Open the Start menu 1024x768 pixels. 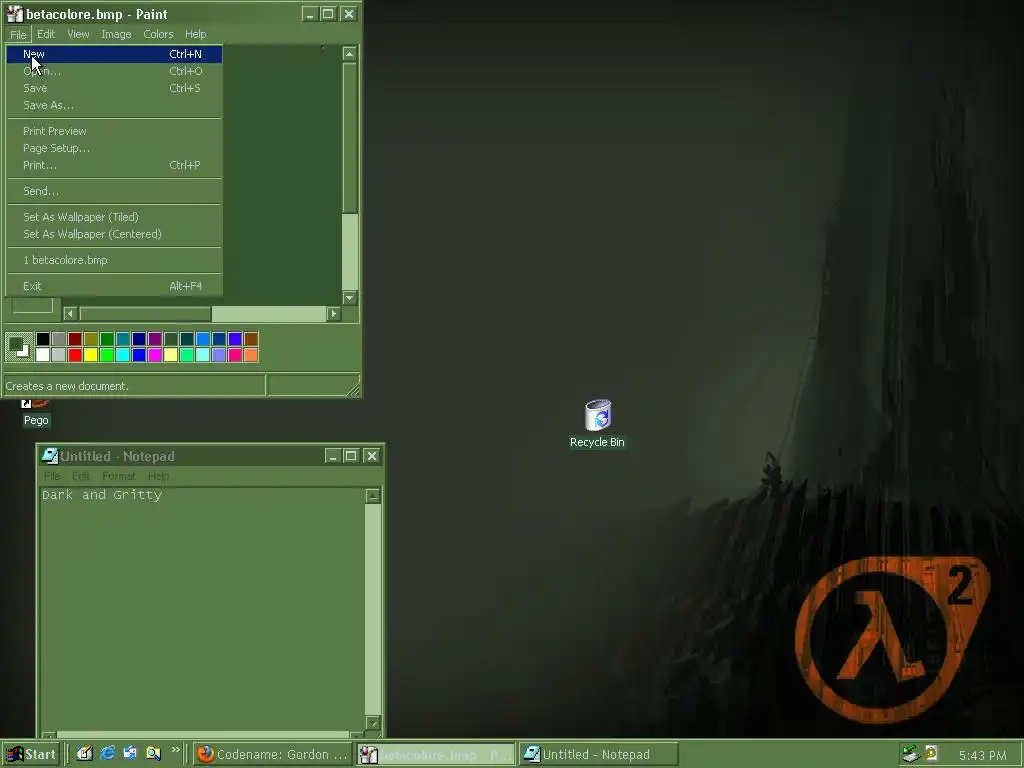coord(31,754)
